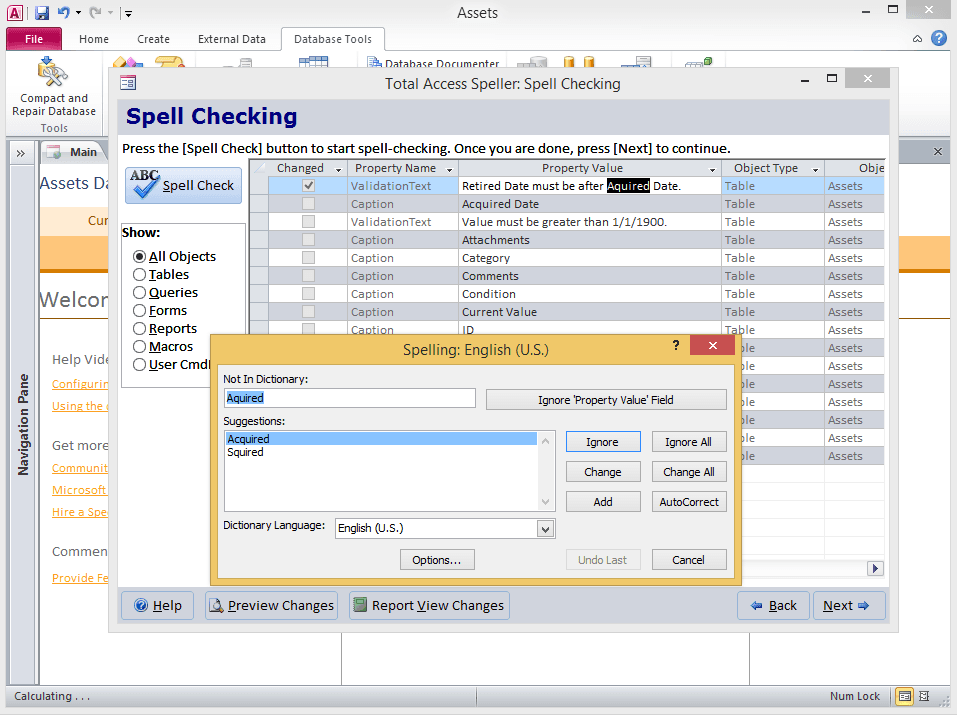Image resolution: width=957 pixels, height=715 pixels.
Task: Click Ignore 'Property Value' Field button
Action: [606, 400]
